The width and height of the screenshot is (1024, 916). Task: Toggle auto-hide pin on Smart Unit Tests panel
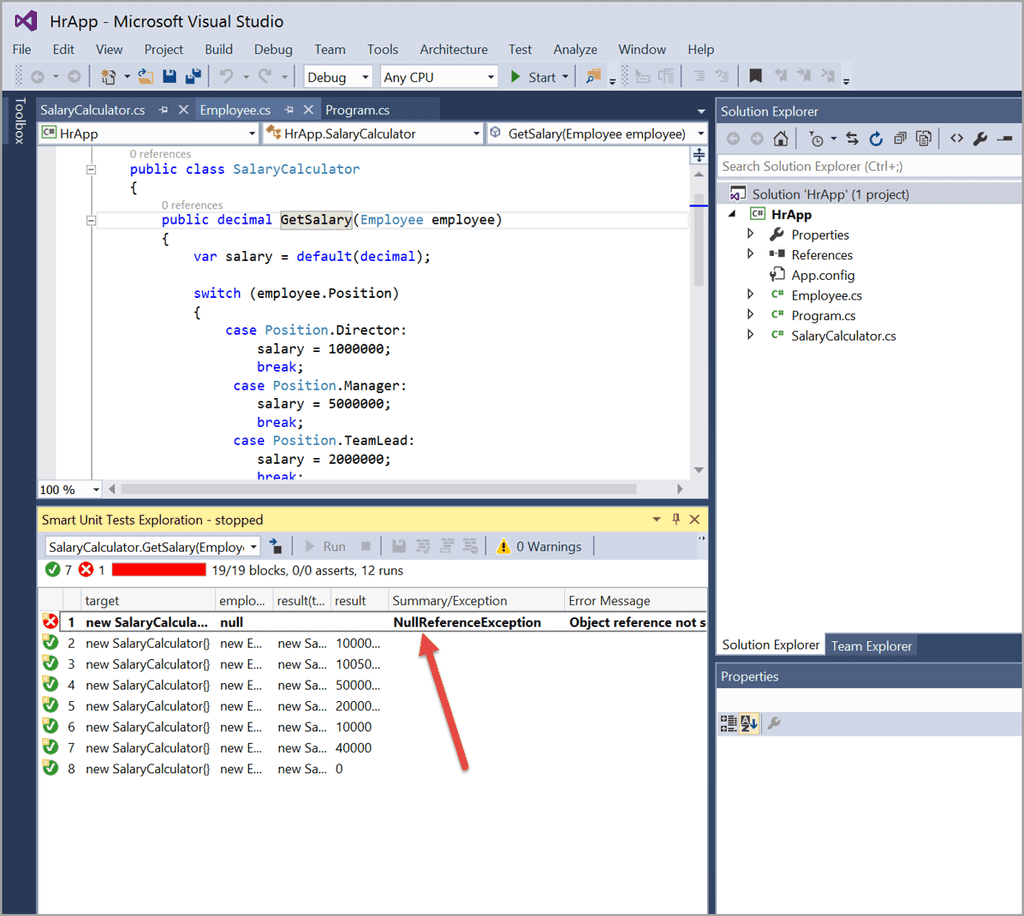click(676, 519)
